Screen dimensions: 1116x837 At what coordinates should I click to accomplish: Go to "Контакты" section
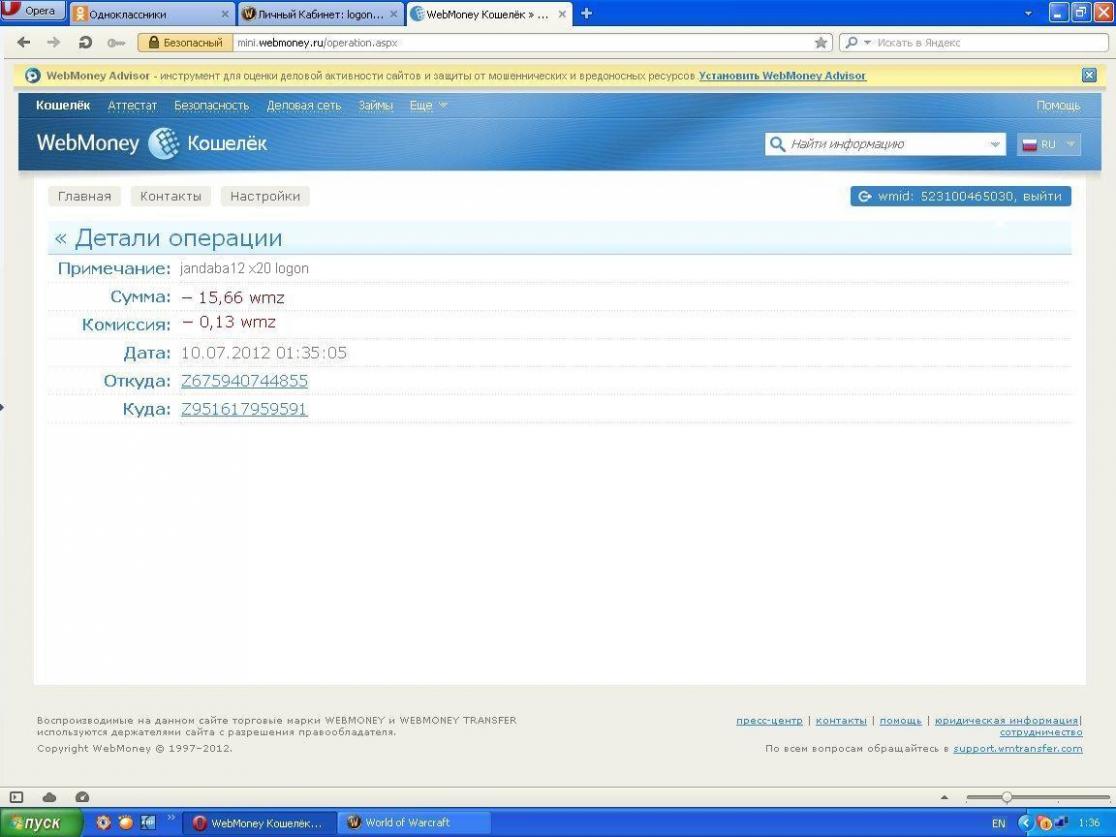170,196
